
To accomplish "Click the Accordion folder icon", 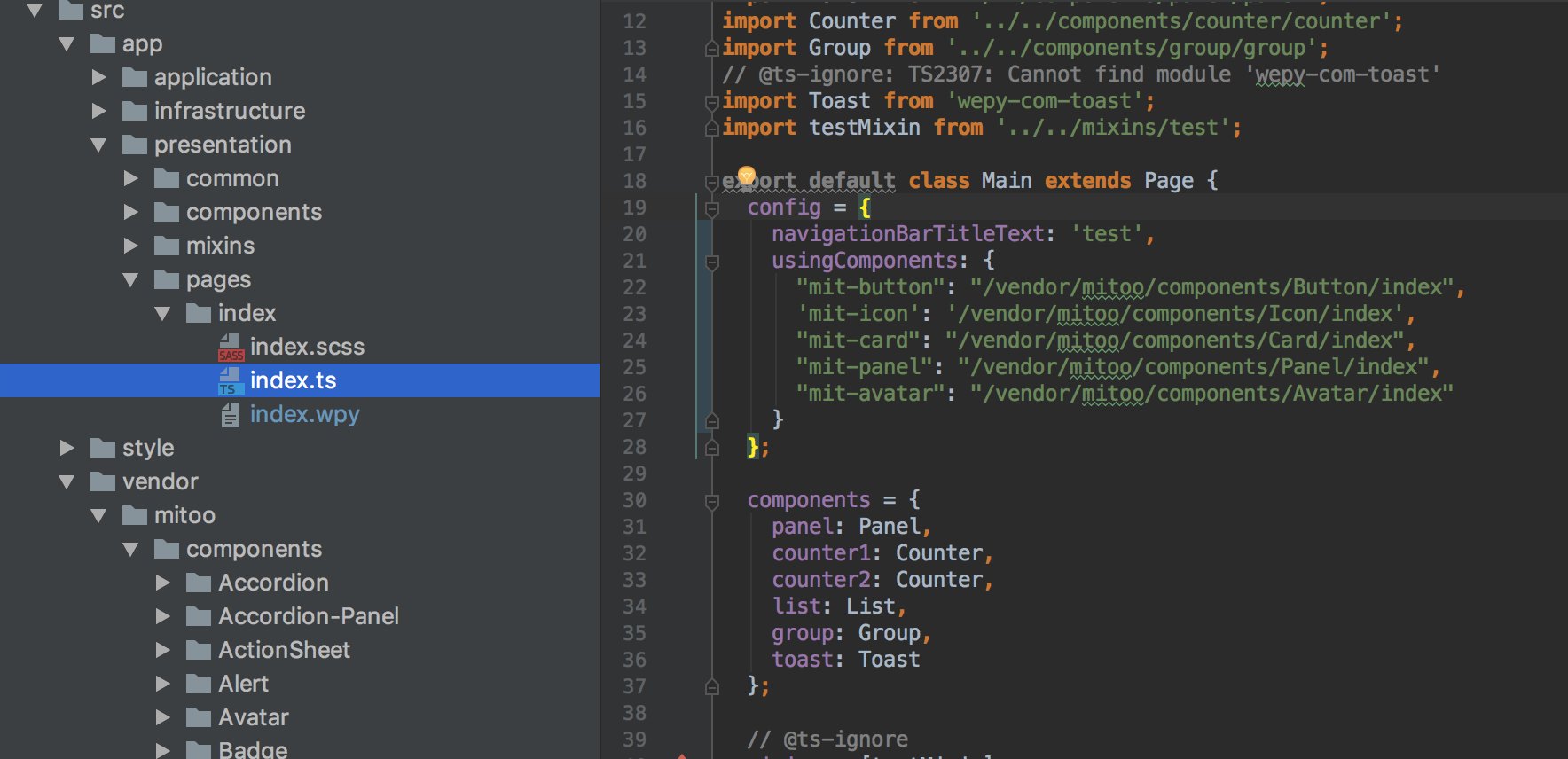I will 199,583.
